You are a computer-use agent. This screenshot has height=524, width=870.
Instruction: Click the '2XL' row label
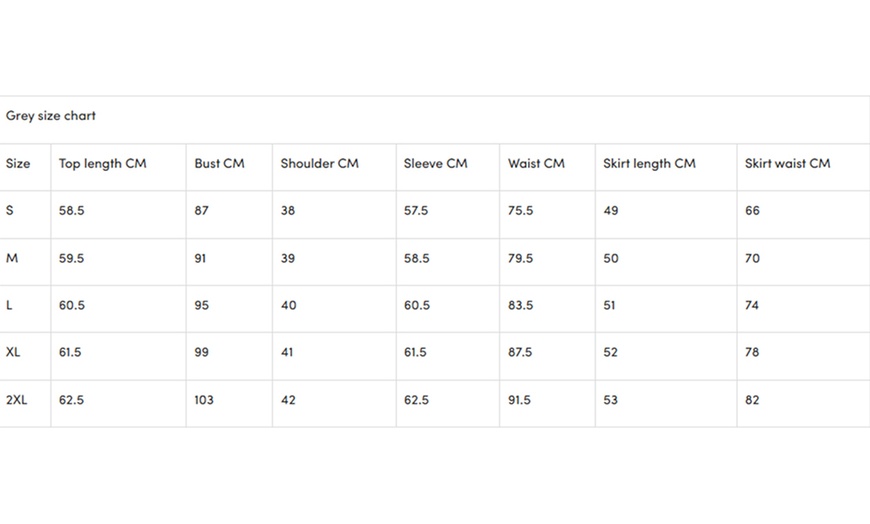(17, 400)
